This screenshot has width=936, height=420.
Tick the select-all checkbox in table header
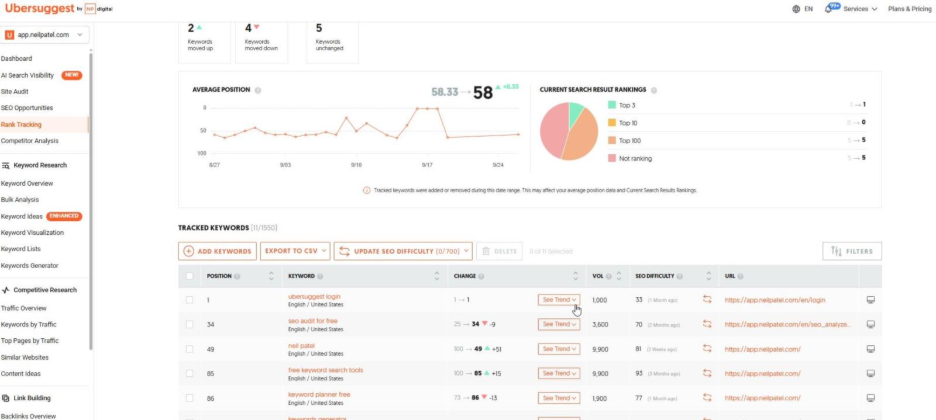[189, 276]
